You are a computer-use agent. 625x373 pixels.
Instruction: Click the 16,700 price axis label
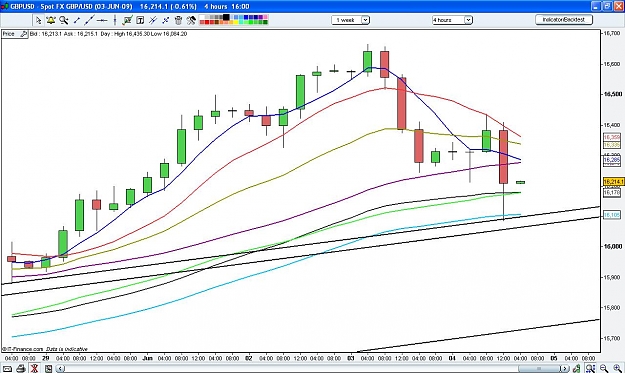(x=613, y=33)
